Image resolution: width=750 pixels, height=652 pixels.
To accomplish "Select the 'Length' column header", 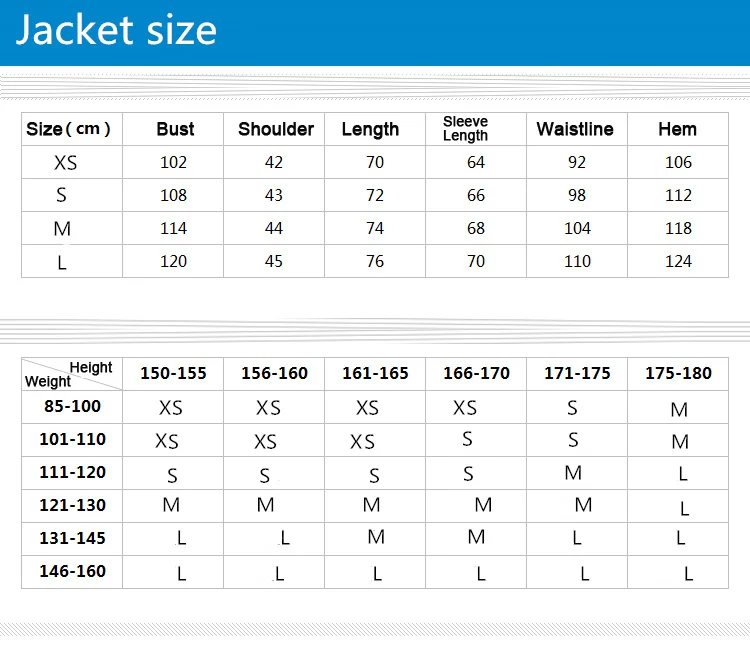I will (370, 130).
